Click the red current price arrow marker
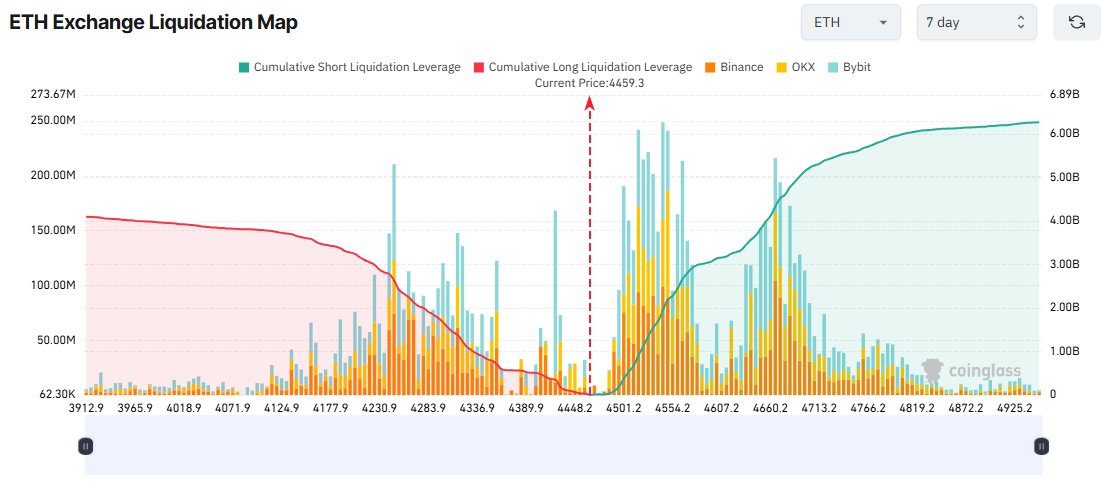The image size is (1109, 491). [590, 102]
